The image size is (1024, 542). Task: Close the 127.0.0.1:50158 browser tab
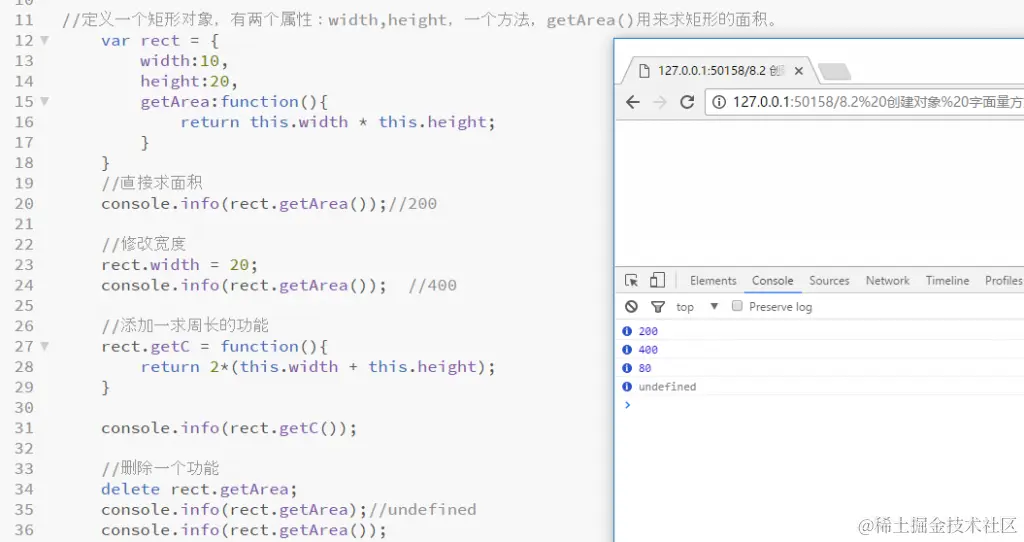click(798, 71)
